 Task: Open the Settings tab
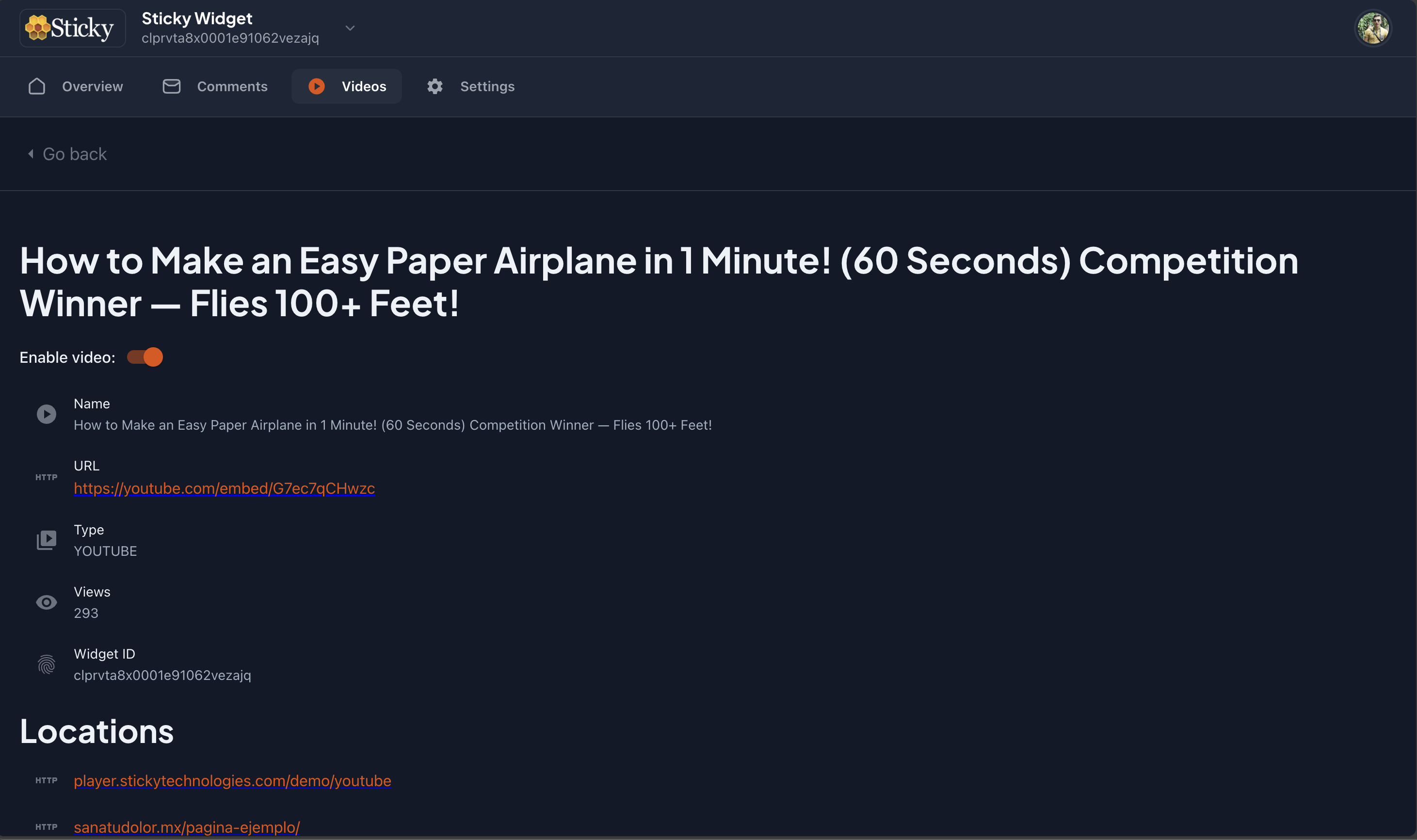pyautogui.click(x=487, y=86)
